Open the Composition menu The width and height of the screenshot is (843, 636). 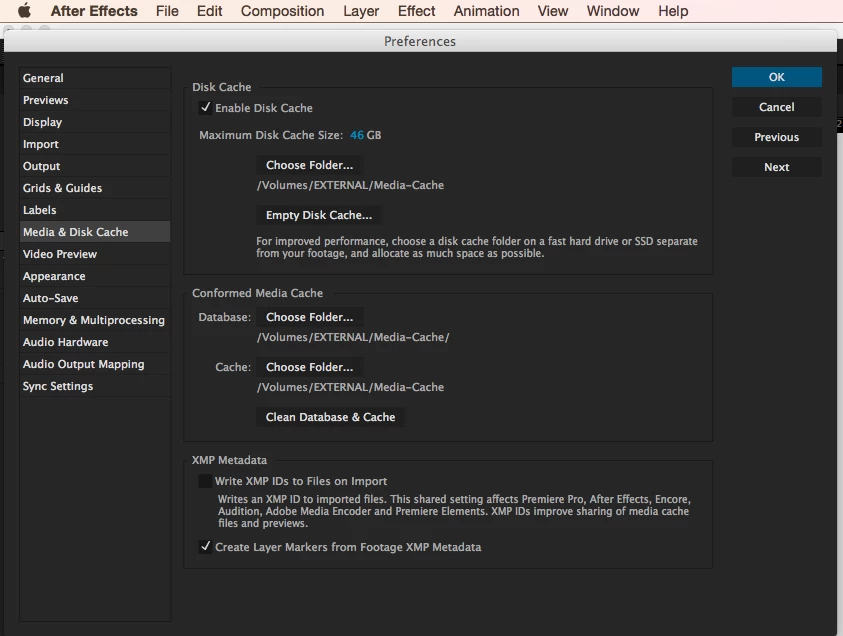(x=282, y=11)
